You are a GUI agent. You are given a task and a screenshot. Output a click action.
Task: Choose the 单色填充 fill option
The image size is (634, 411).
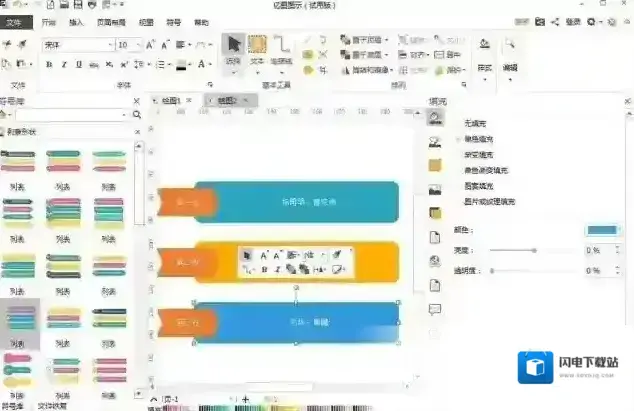coord(478,139)
